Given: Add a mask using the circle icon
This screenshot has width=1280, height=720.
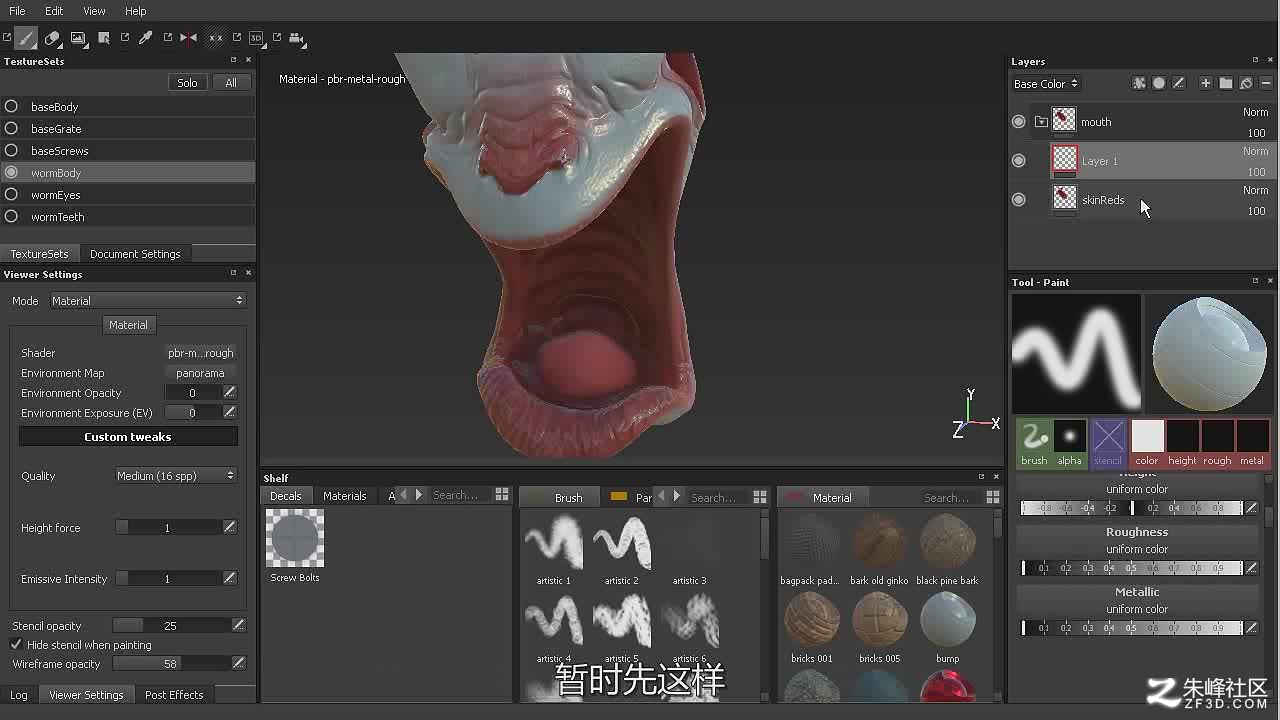Looking at the screenshot, I should pos(1159,83).
